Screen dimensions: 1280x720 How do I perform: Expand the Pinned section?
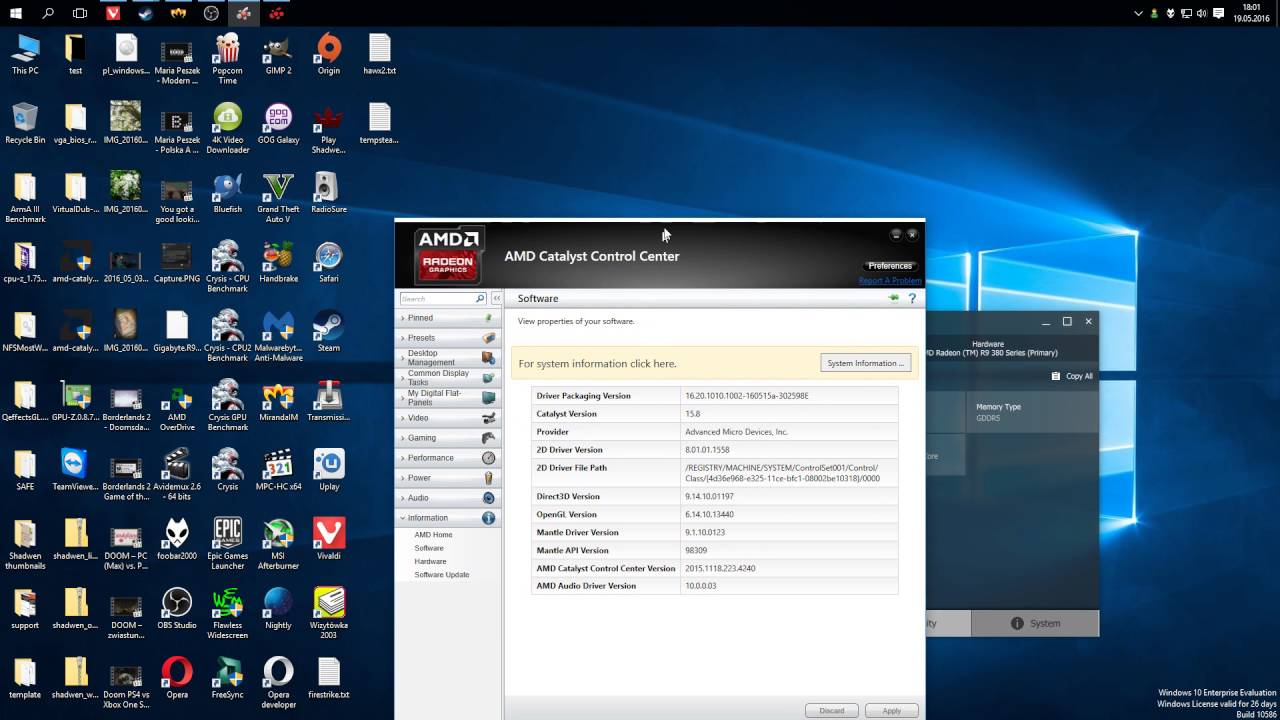(x=448, y=318)
